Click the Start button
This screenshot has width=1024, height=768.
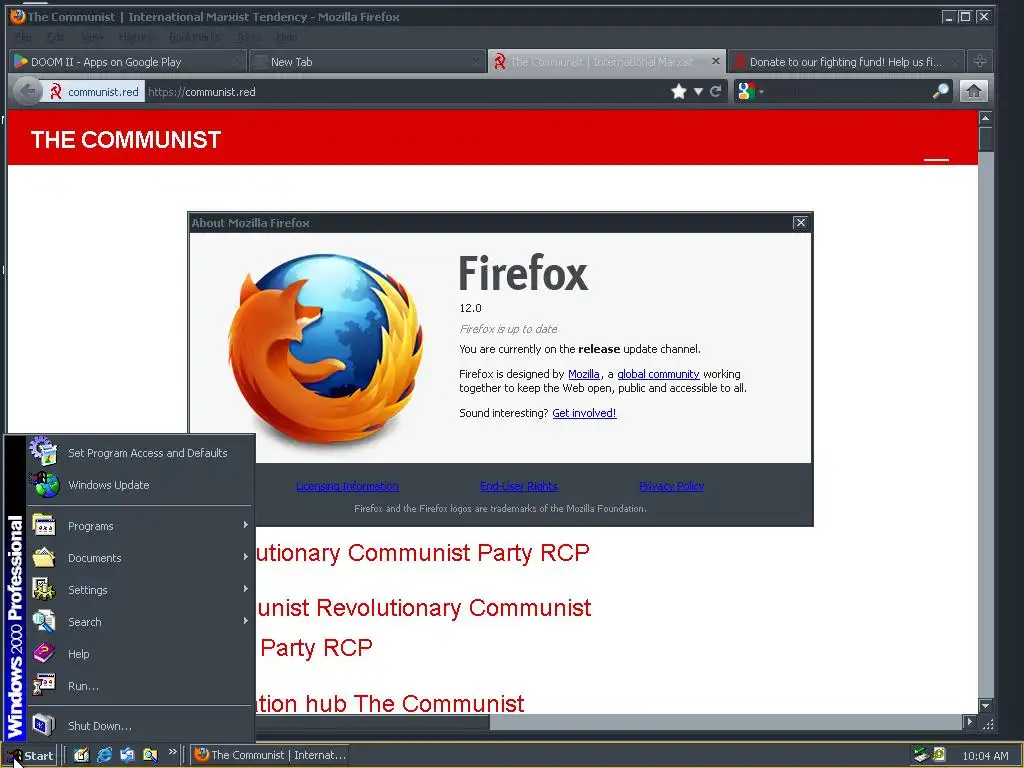click(x=30, y=756)
